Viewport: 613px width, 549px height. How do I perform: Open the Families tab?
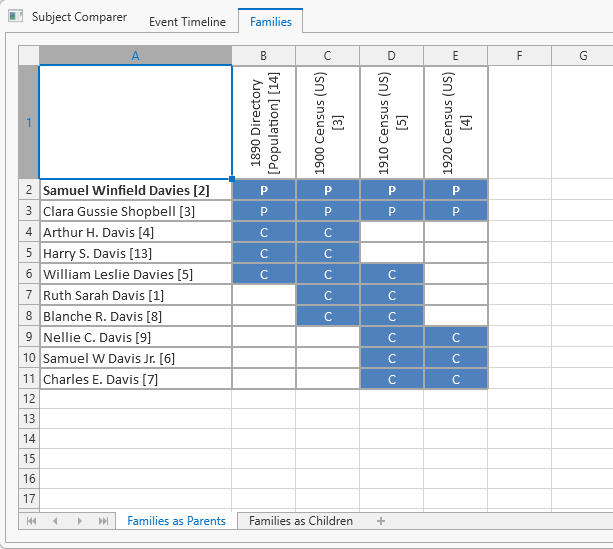[270, 21]
